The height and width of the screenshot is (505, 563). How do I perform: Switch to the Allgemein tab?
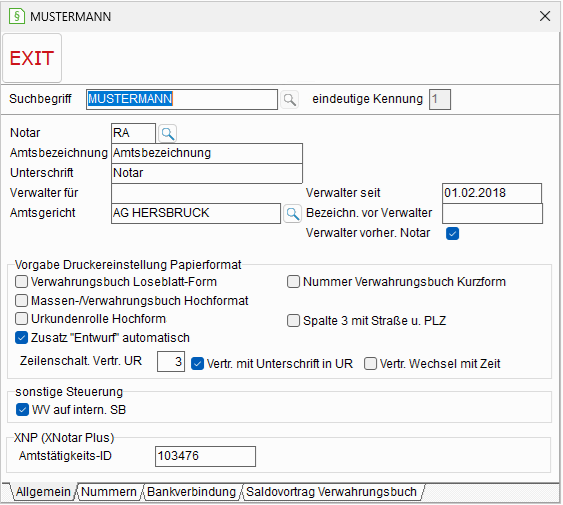tap(43, 492)
